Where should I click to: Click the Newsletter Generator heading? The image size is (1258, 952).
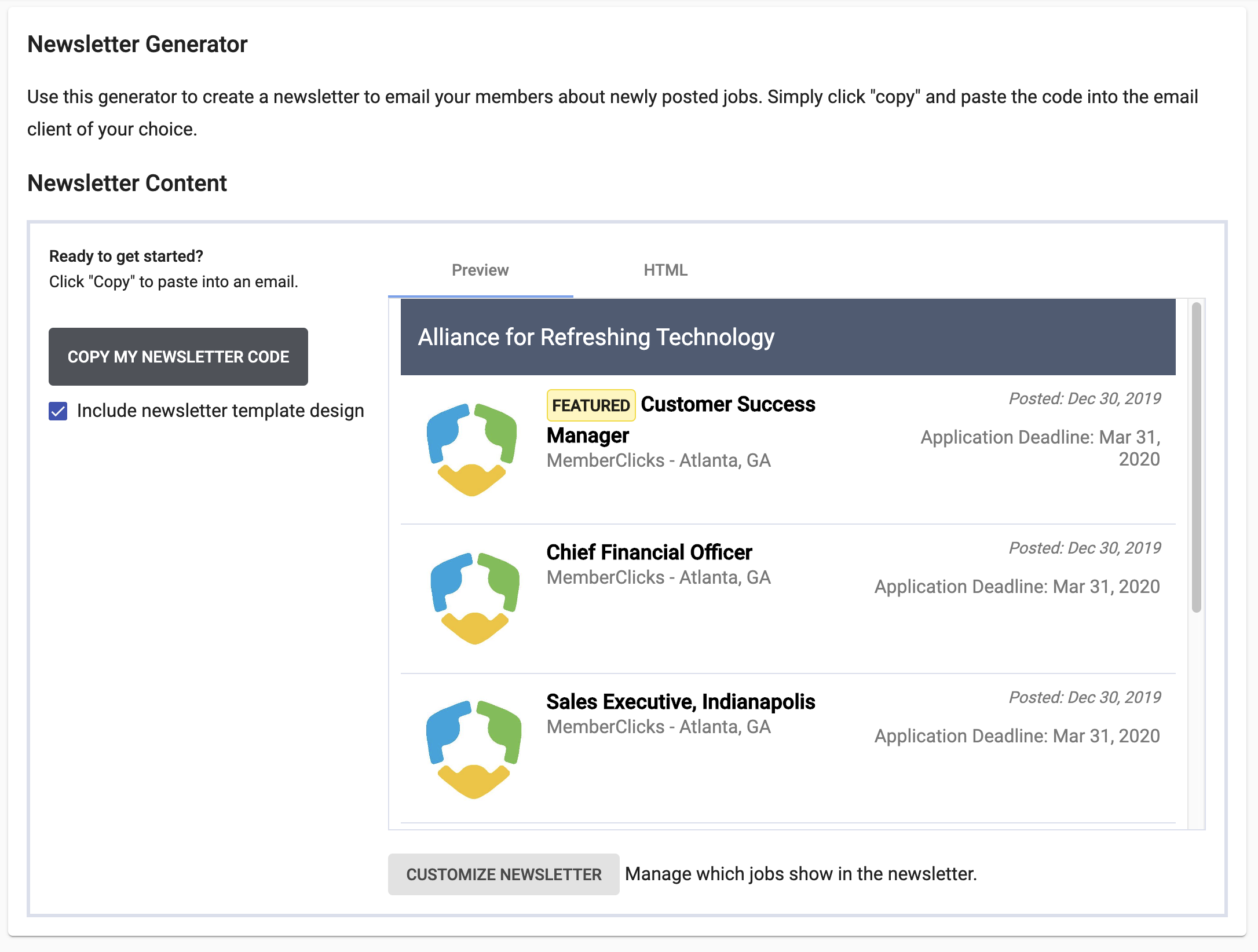coord(137,44)
